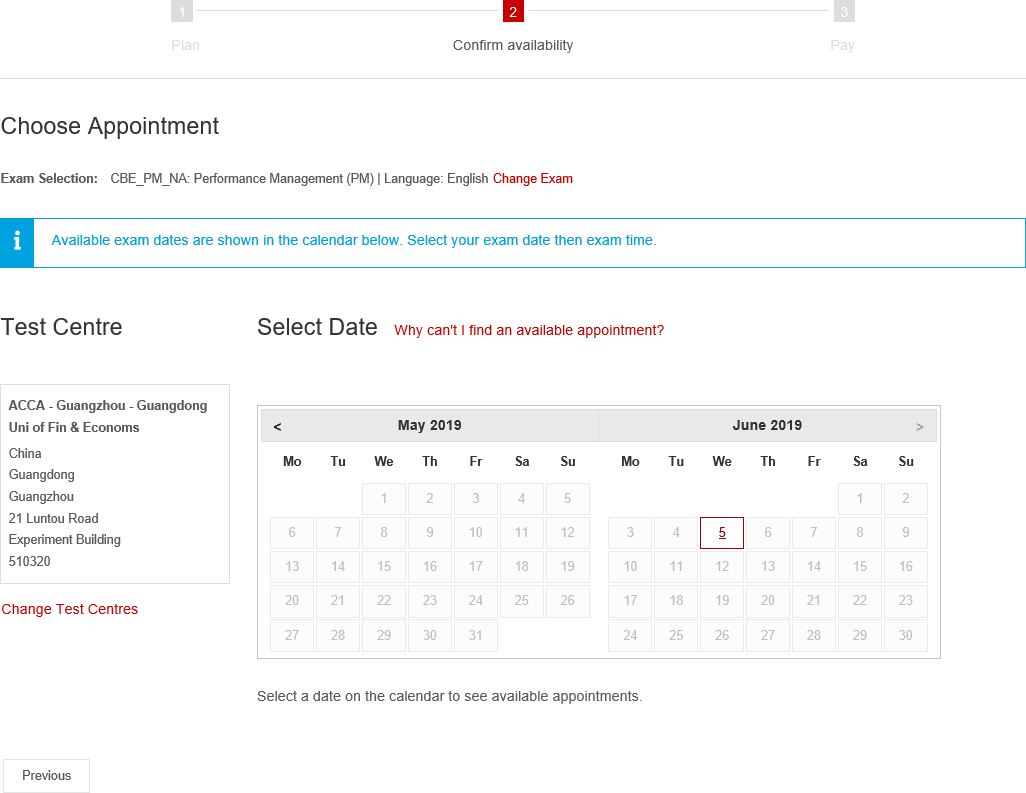Screen dimensions: 1026x793
Task: Click the May 2019 month header
Action: pyautogui.click(x=429, y=425)
